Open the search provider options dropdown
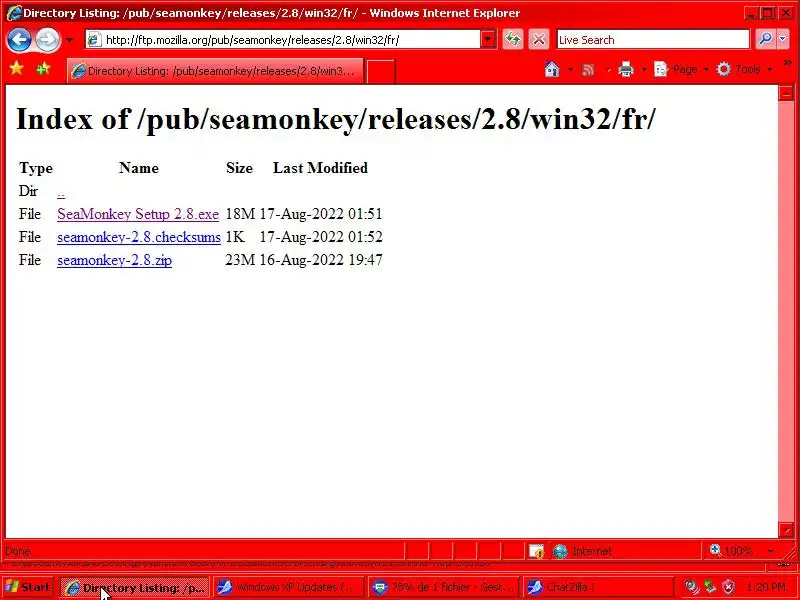 coord(783,39)
